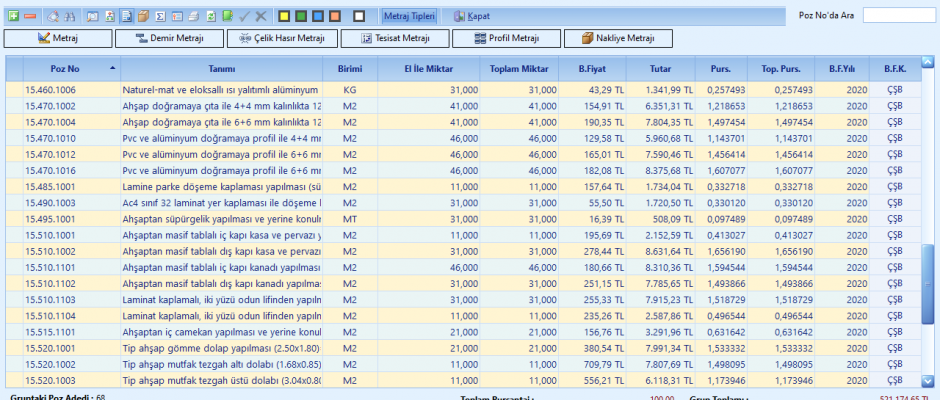Click the red minus remove icon
The height and width of the screenshot is (400, 940).
coord(30,16)
